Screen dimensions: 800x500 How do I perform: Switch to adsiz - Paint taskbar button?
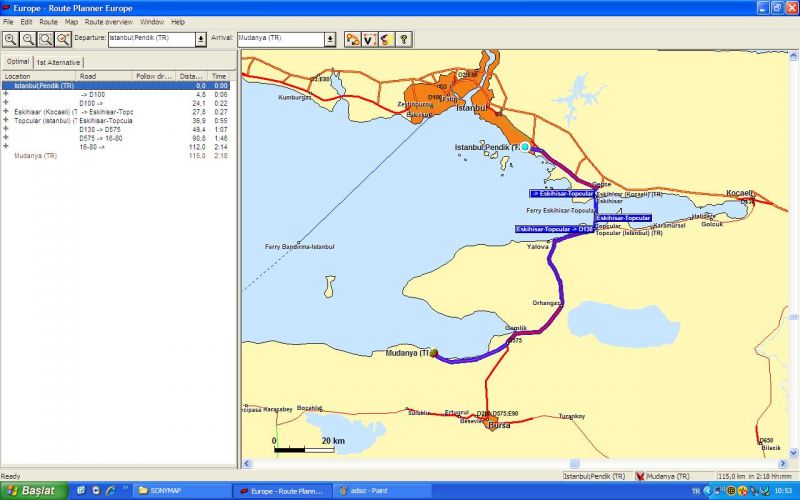tap(383, 491)
